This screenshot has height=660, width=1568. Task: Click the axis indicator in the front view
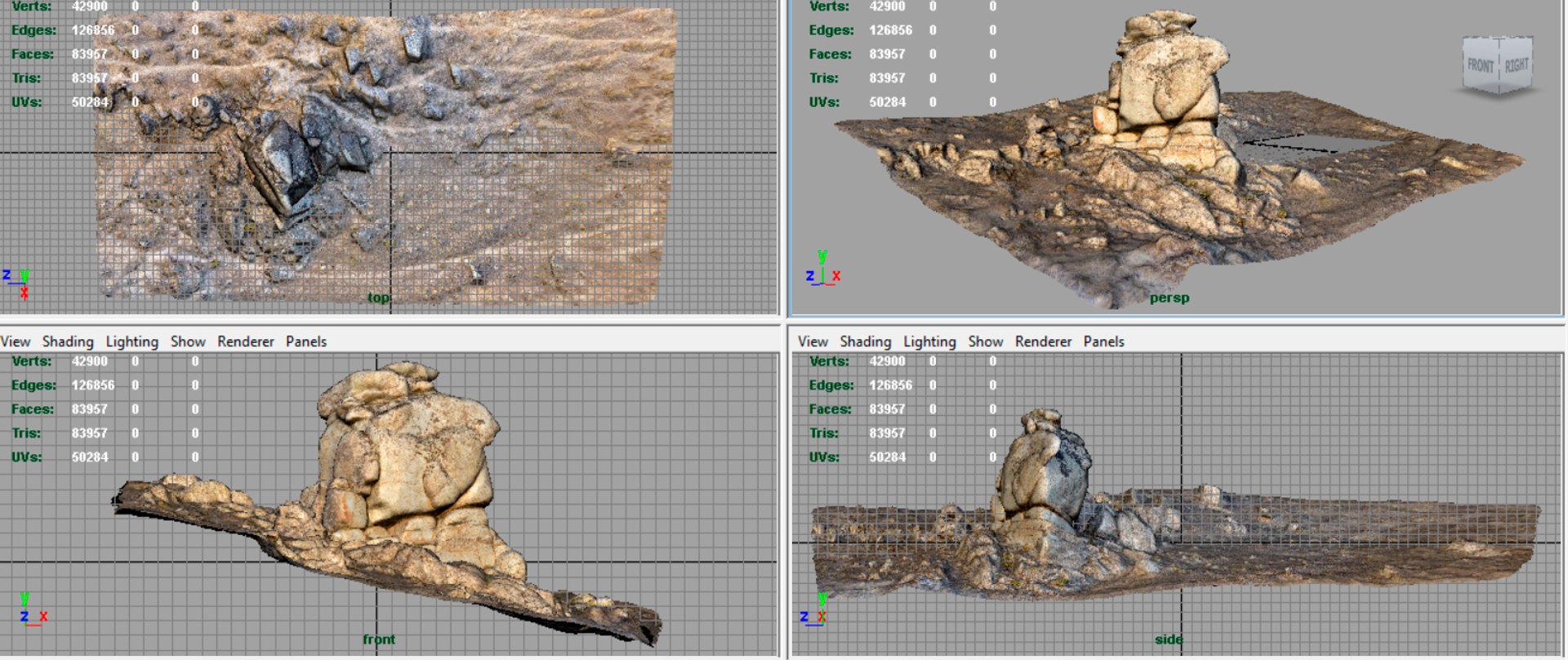pos(32,609)
